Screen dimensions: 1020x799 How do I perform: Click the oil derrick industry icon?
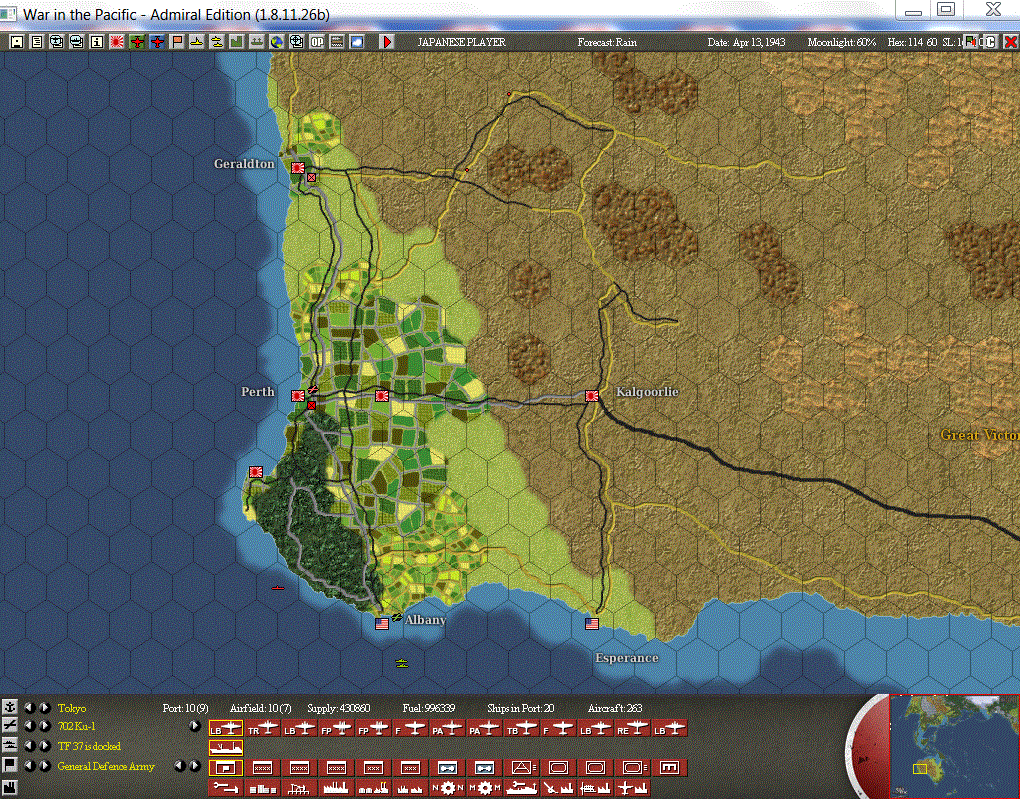pos(300,788)
